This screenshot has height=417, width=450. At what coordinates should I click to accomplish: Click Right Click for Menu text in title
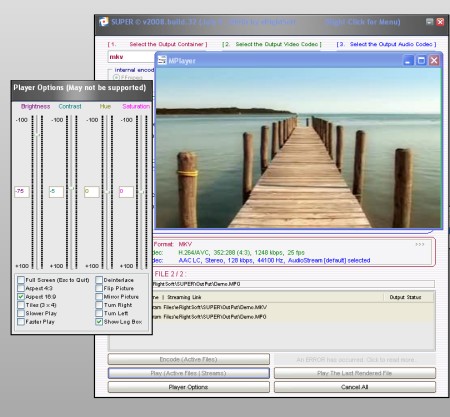(x=363, y=22)
